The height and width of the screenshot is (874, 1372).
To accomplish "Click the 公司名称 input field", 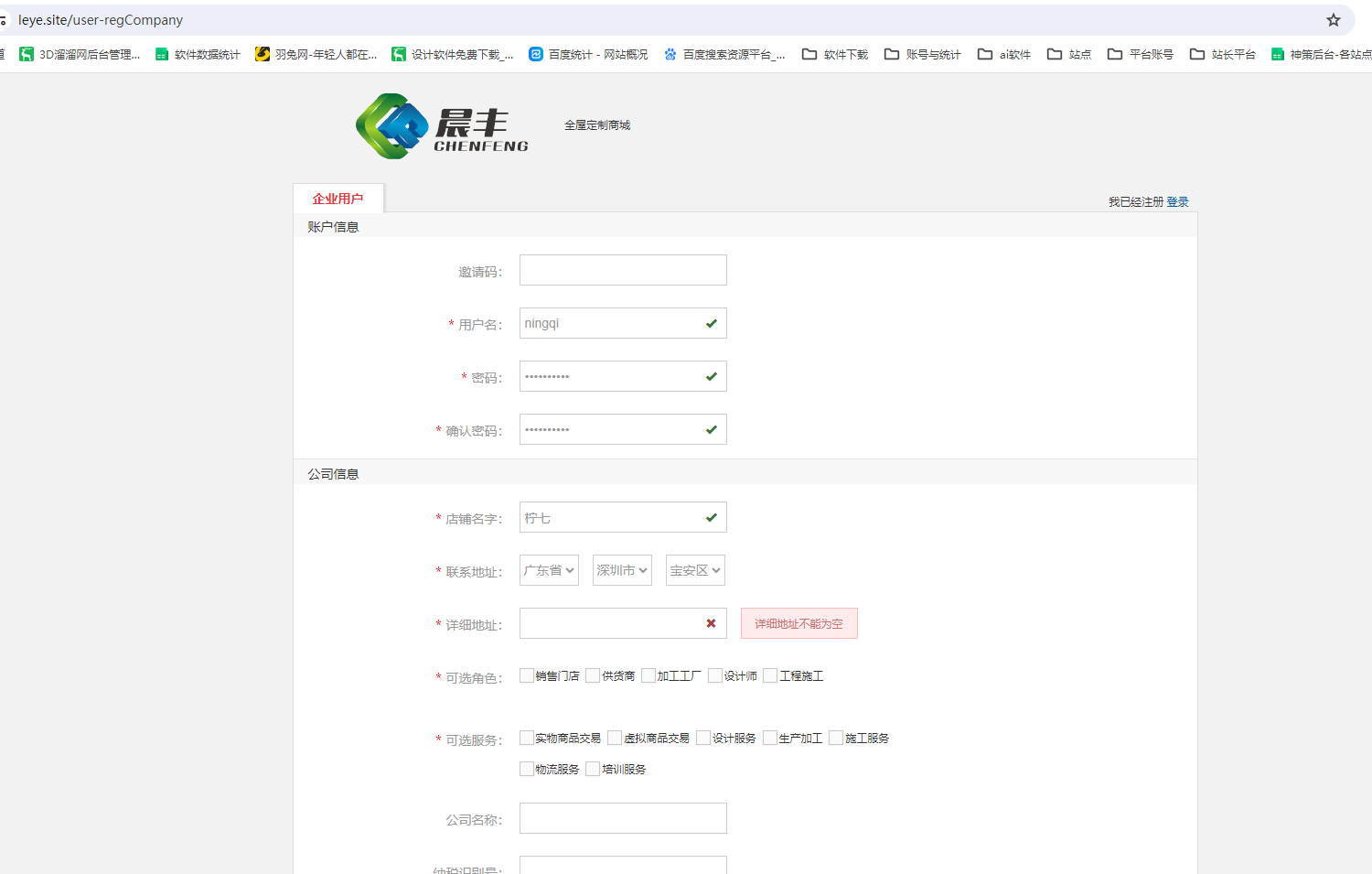I will click(x=623, y=818).
